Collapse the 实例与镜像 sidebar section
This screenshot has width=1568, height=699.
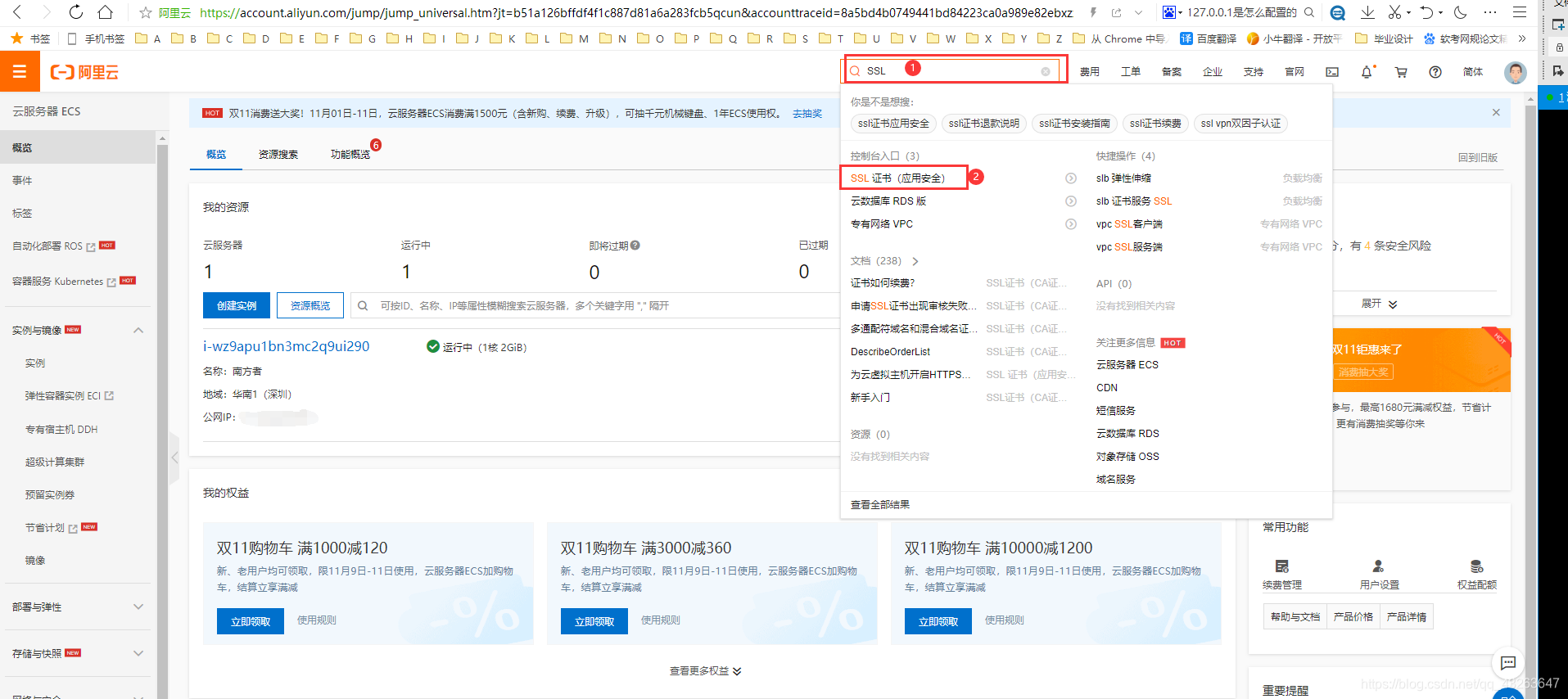(x=138, y=331)
